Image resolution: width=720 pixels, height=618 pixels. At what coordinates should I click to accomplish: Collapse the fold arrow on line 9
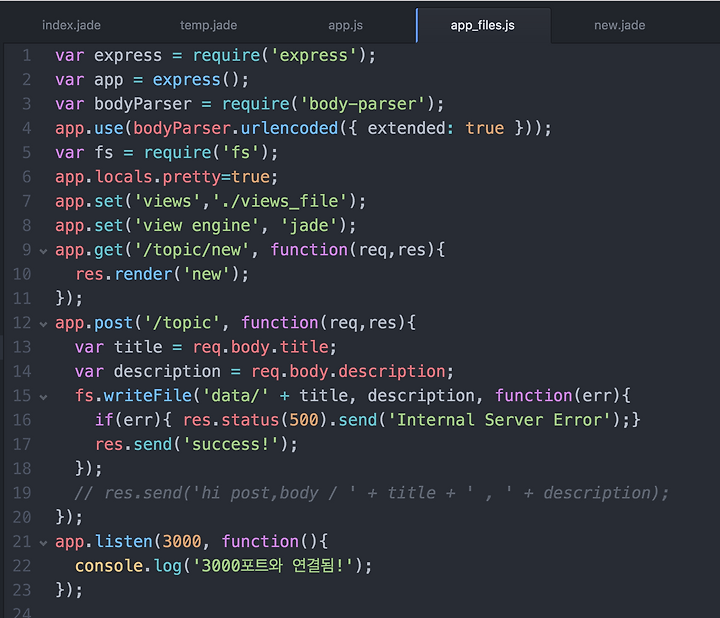[43, 251]
